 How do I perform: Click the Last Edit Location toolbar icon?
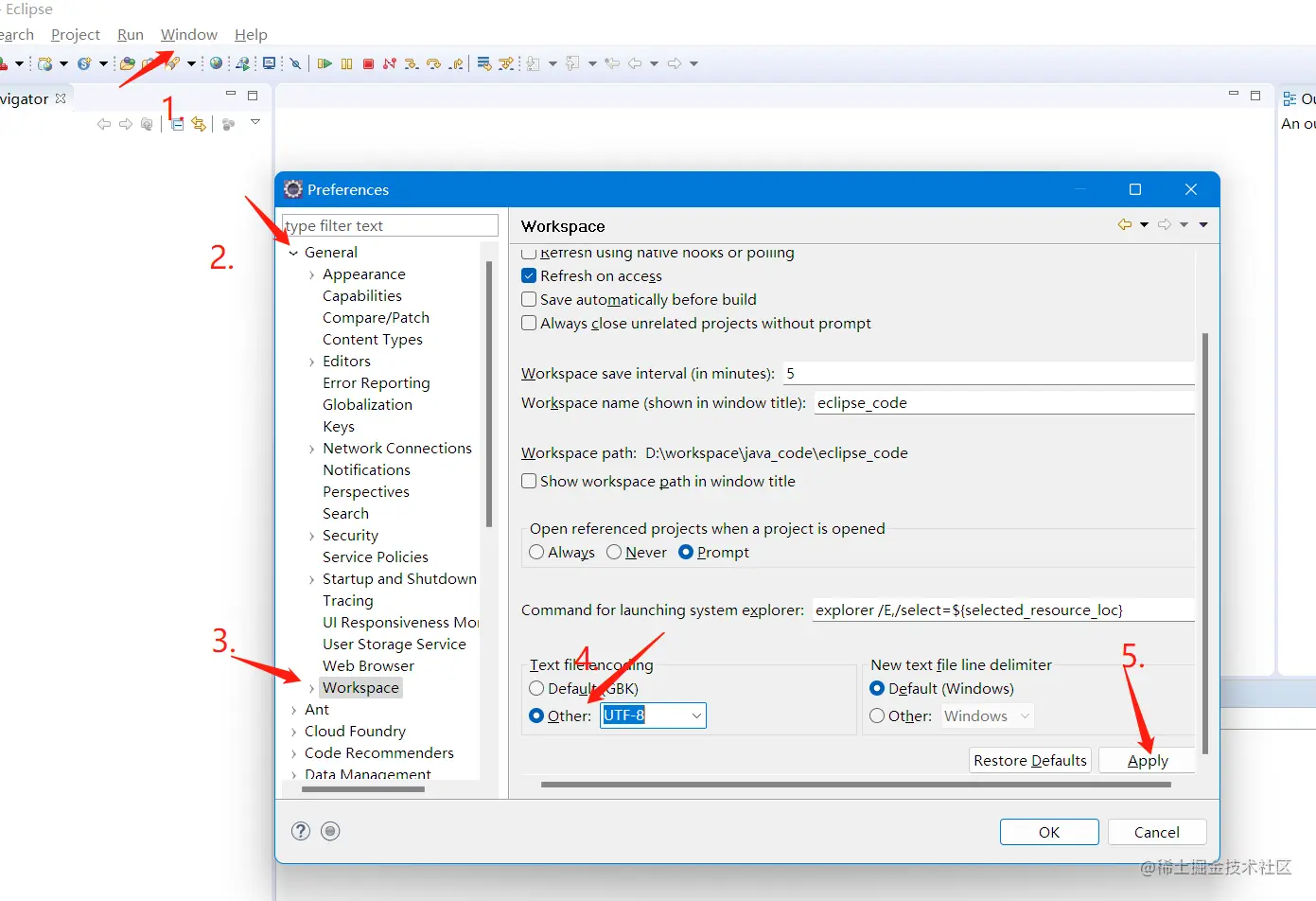coord(612,63)
